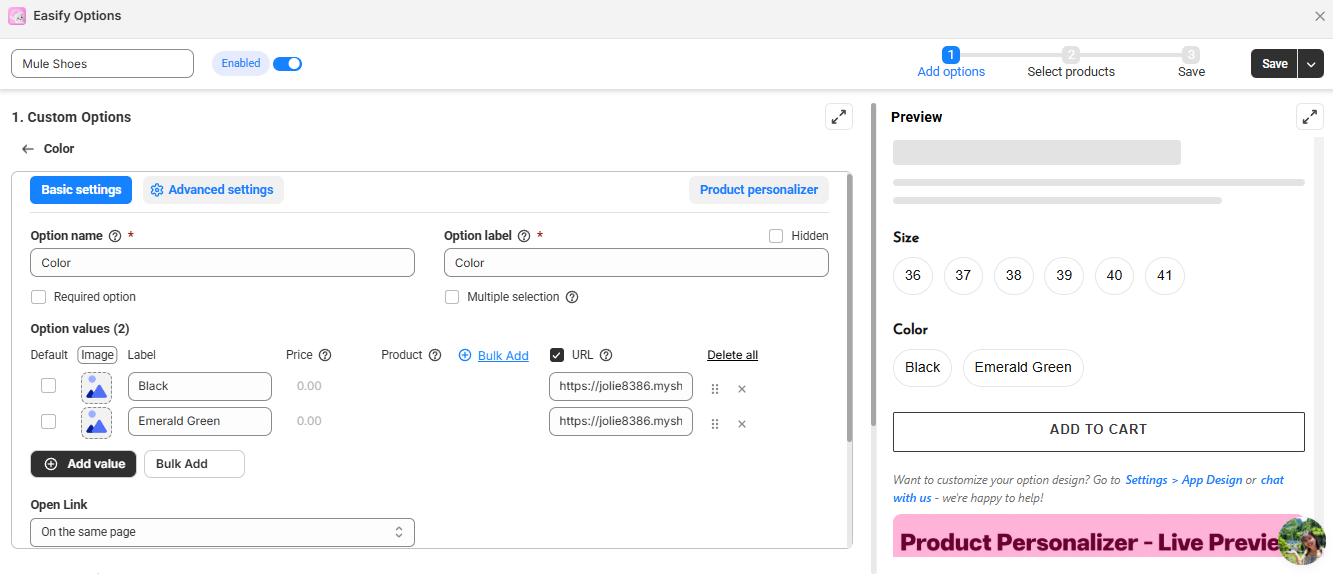
Task: Open the Open Link dropdown
Action: pyautogui.click(x=222, y=532)
